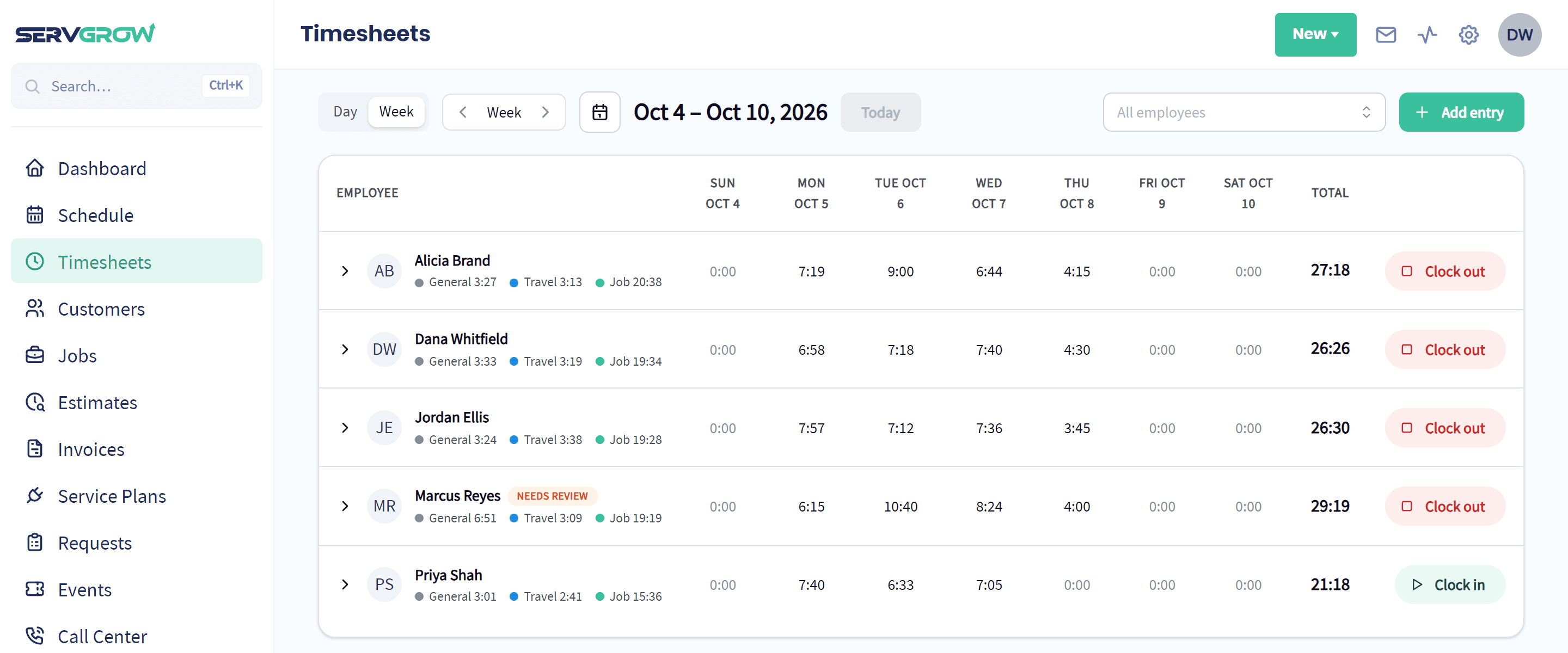The height and width of the screenshot is (653, 1568).
Task: Click Priya Shah's Wednesday 7:05 cell
Action: point(989,586)
